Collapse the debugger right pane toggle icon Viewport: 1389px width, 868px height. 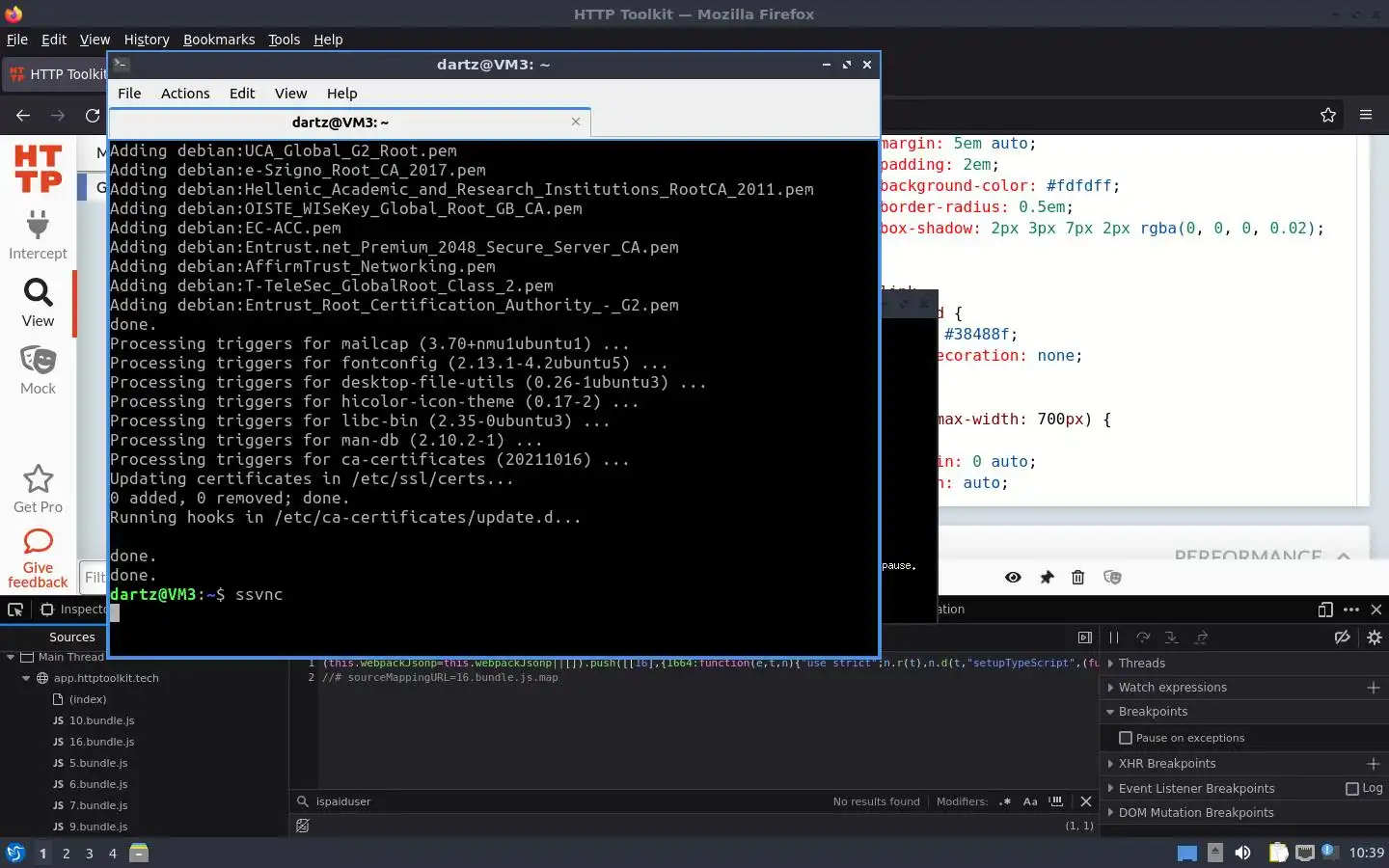click(1085, 637)
